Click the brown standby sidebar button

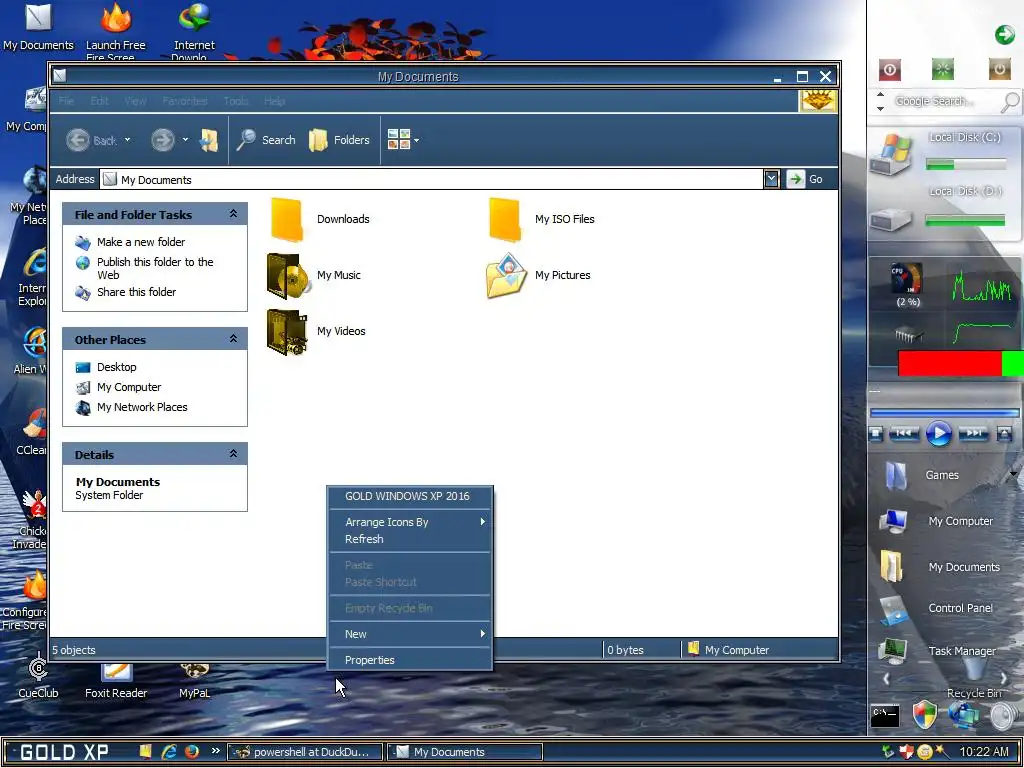coord(999,69)
